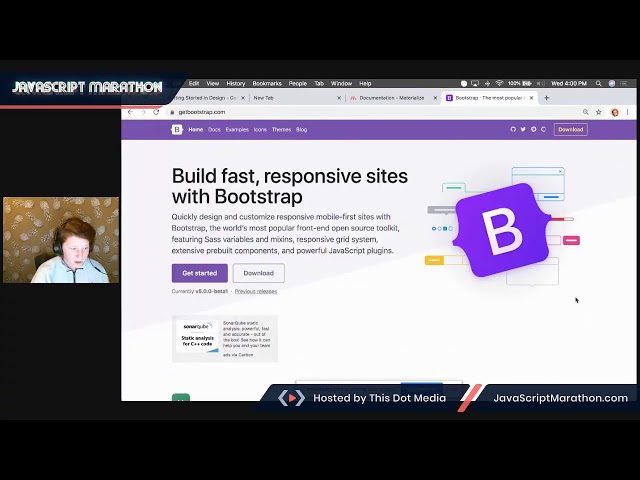Click the AirPlay display icon in menu bar
Viewport: 640px width, 480px height.
point(475,83)
